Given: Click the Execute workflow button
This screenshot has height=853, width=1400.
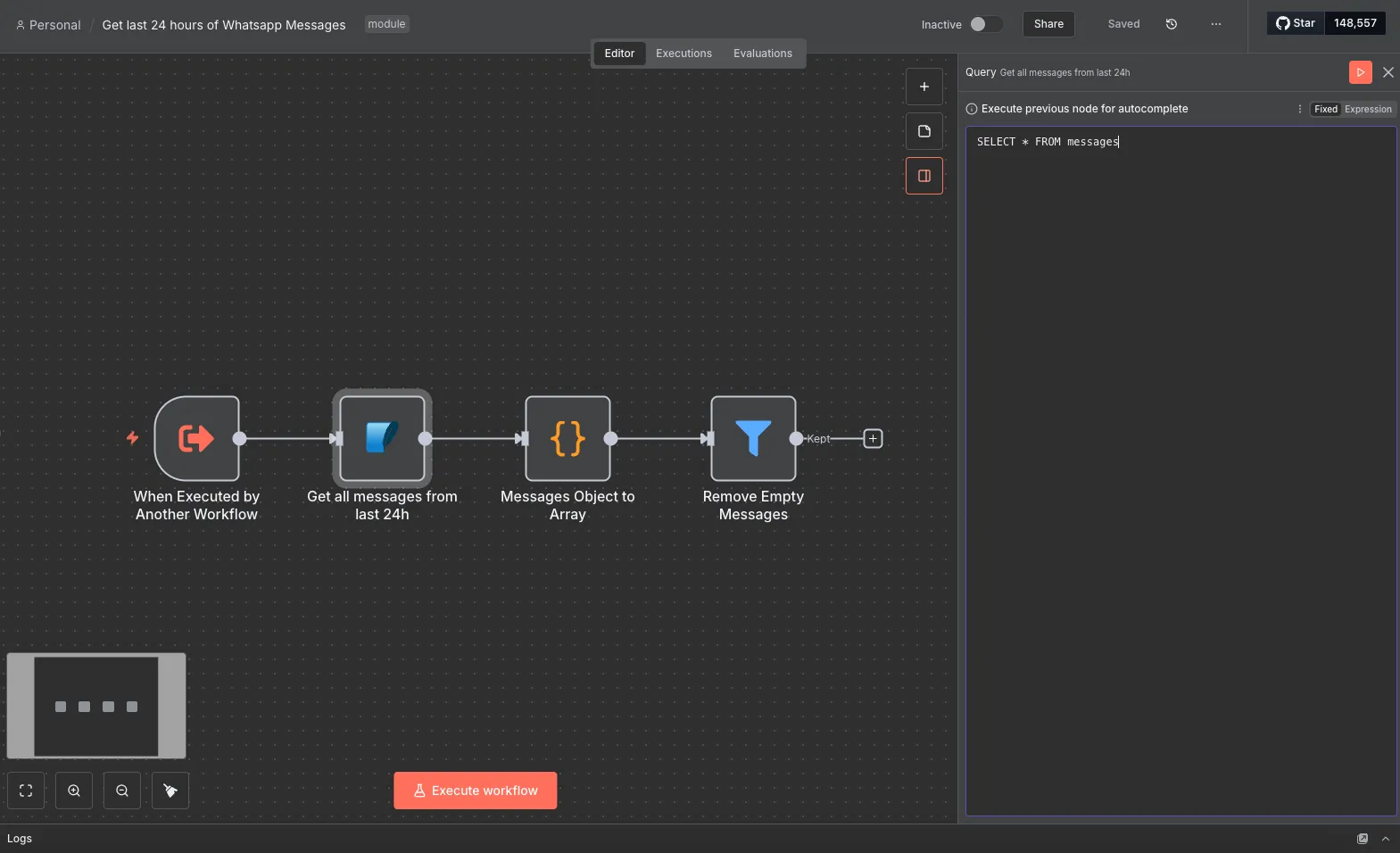Looking at the screenshot, I should (x=476, y=791).
